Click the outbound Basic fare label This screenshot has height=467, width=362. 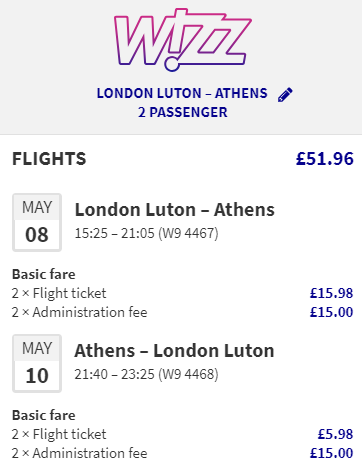click(44, 274)
